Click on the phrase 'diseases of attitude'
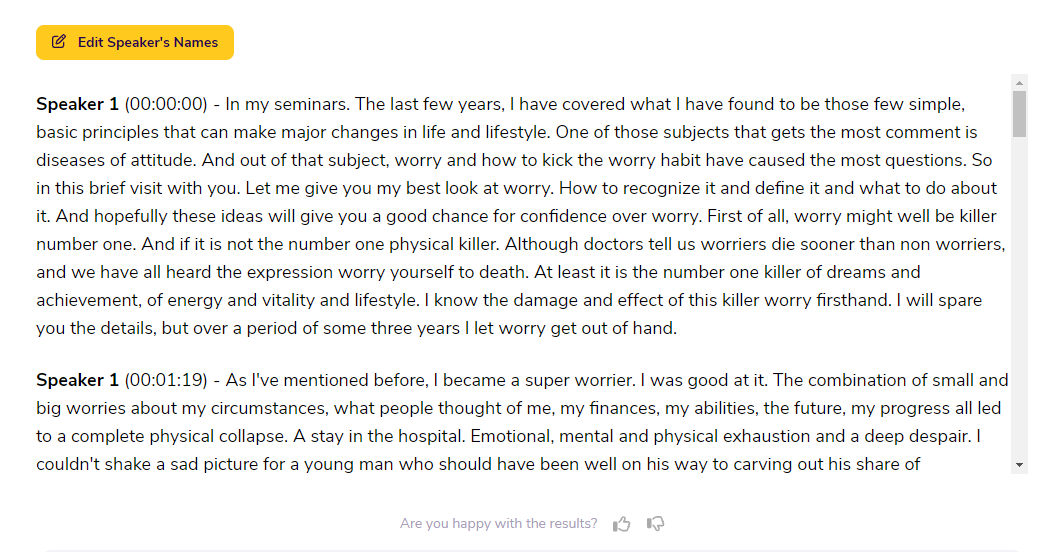Viewport: 1051px width, 552px height. pos(116,160)
